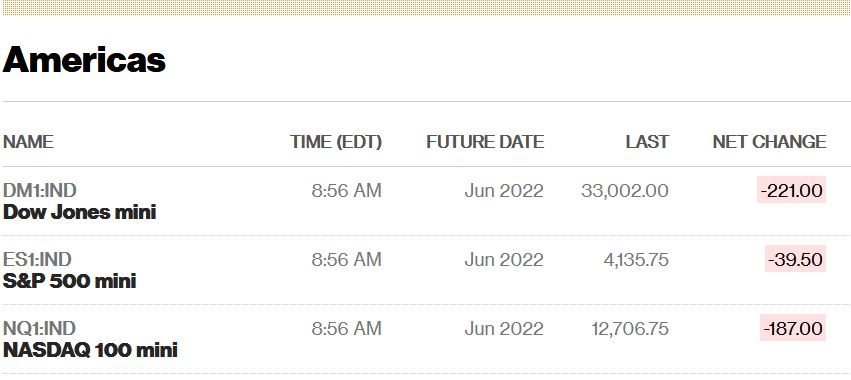Click the FUTURE DATE column header
Image resolution: width=851 pixels, height=380 pixels.
coord(485,142)
